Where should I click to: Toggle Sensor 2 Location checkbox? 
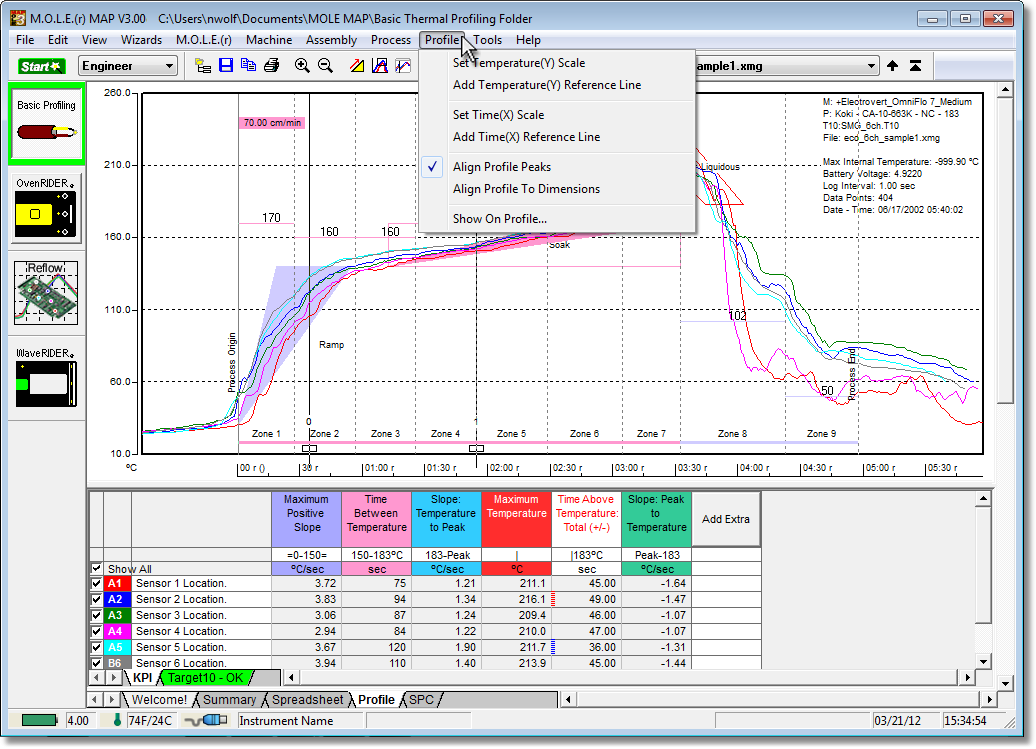pos(96,599)
